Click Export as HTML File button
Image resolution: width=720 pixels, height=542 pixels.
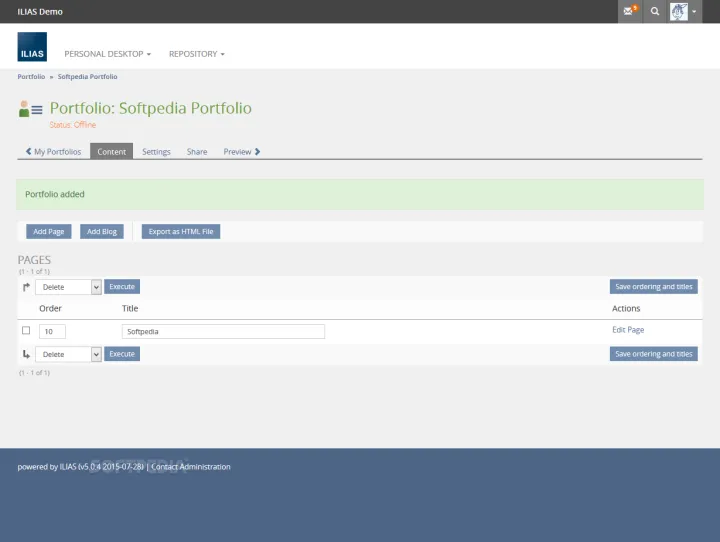pos(181,232)
